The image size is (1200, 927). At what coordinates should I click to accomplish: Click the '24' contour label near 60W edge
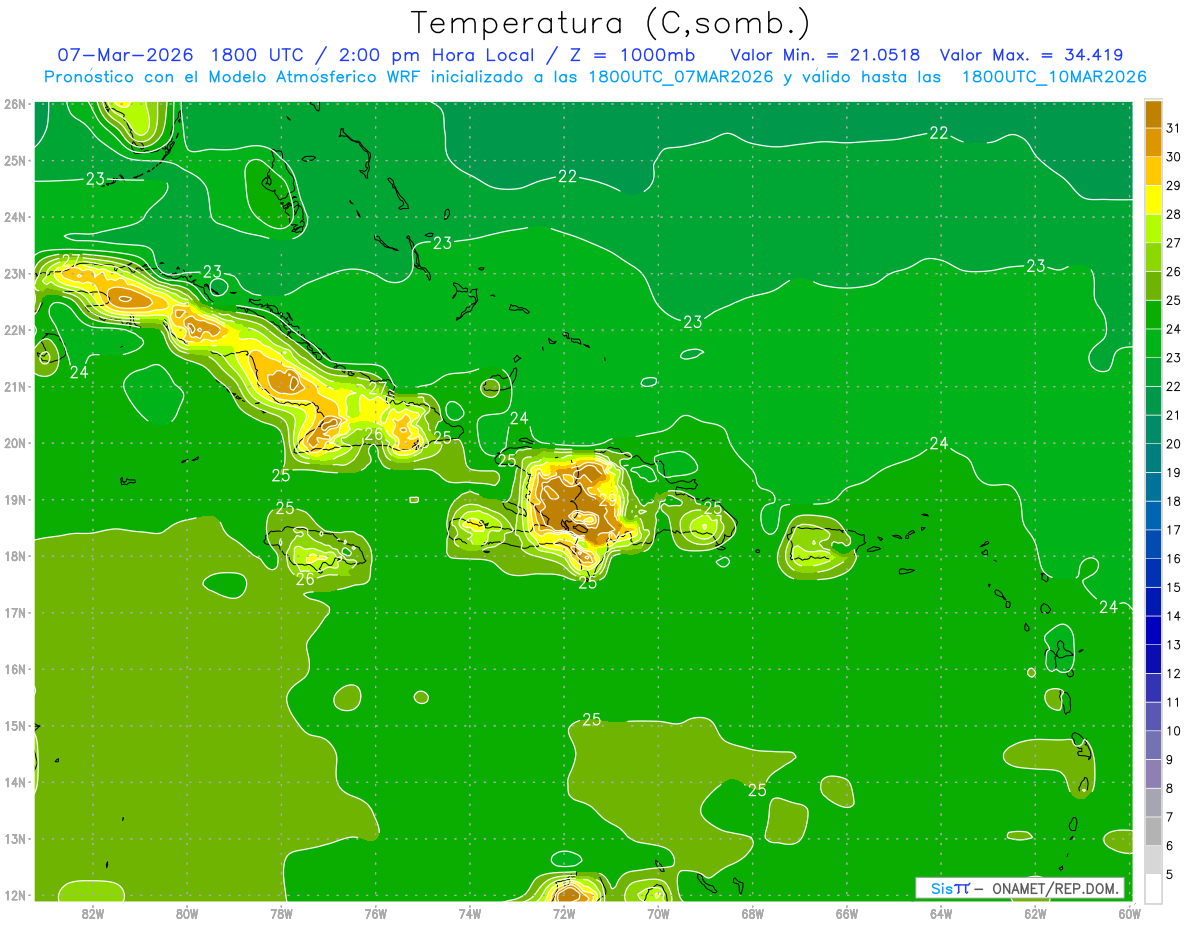1108,607
